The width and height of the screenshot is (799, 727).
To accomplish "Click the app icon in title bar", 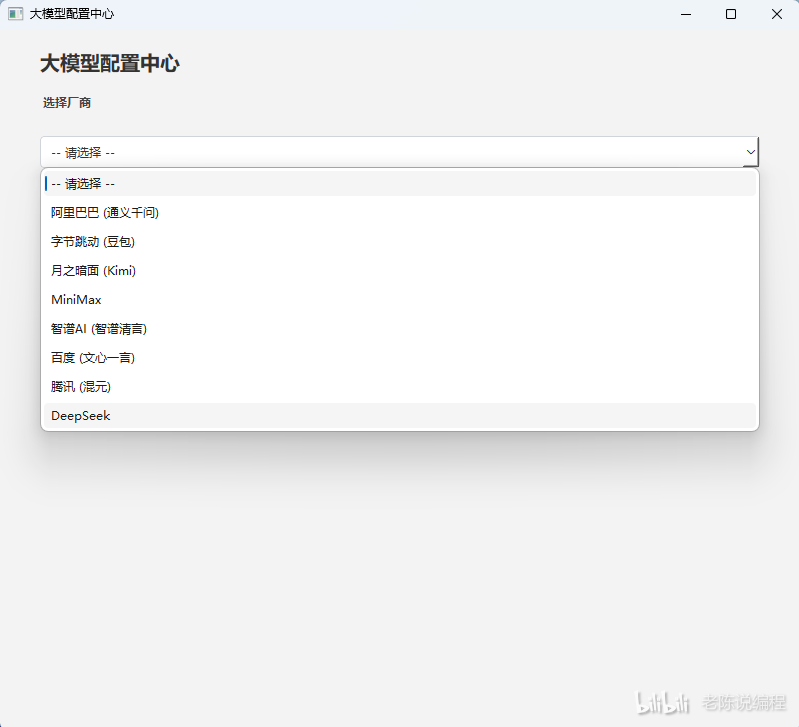I will [x=15, y=14].
